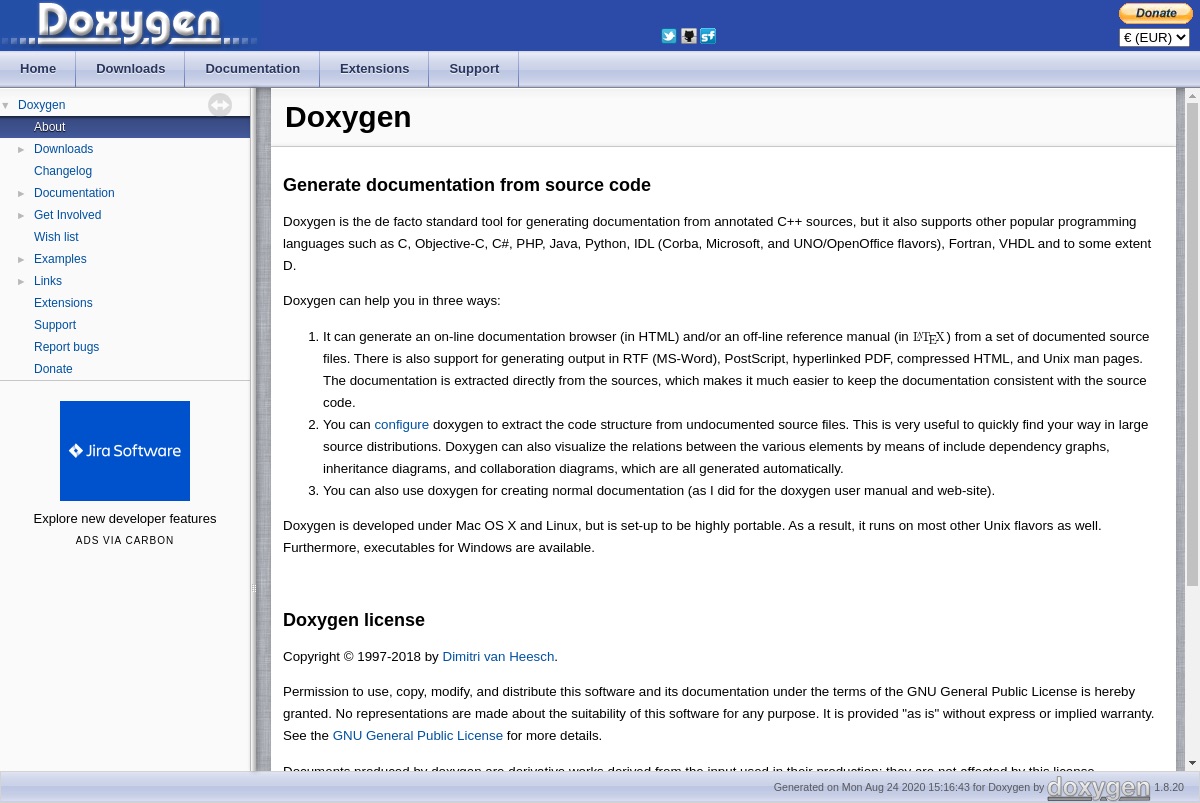The image size is (1200, 803).
Task: Open the Downloads menu tab
Action: [x=131, y=69]
